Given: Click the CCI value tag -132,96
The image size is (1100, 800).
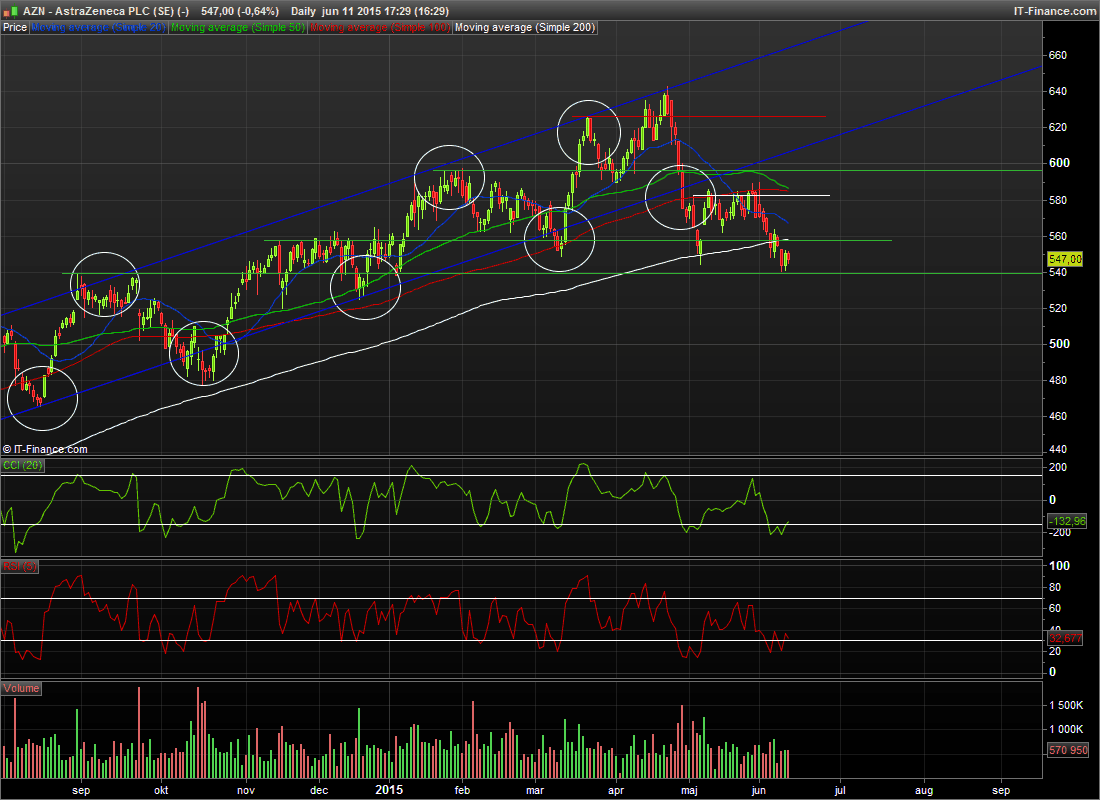Looking at the screenshot, I should pyautogui.click(x=1066, y=522).
